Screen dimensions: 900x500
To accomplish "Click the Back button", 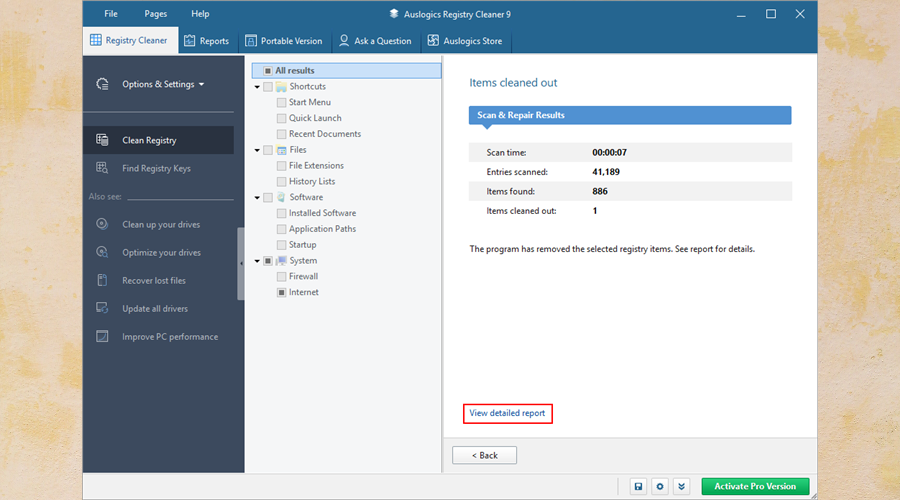I will (x=484, y=455).
